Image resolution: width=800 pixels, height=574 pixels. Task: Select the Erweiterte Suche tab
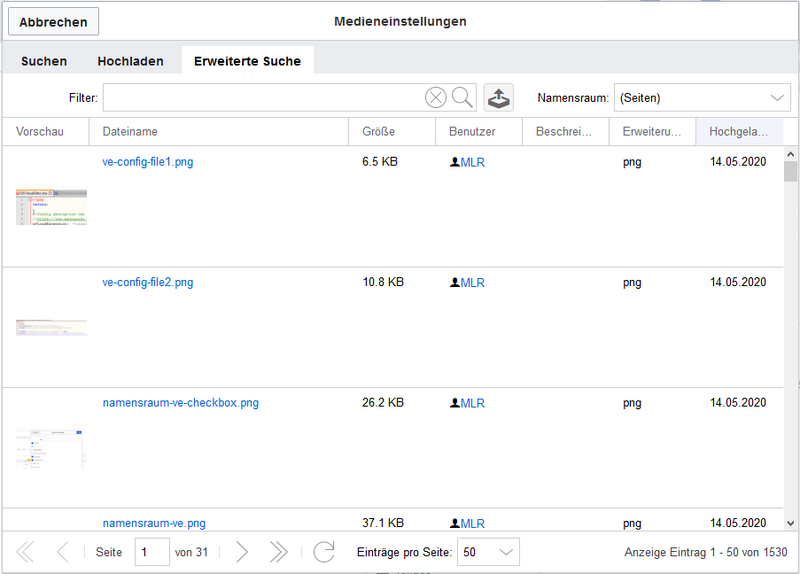(x=247, y=61)
